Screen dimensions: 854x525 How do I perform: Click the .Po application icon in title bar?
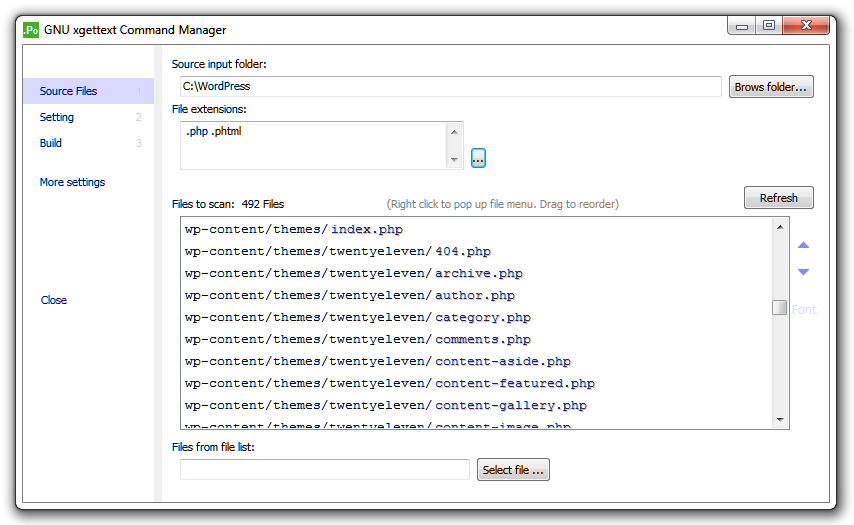click(x=31, y=29)
